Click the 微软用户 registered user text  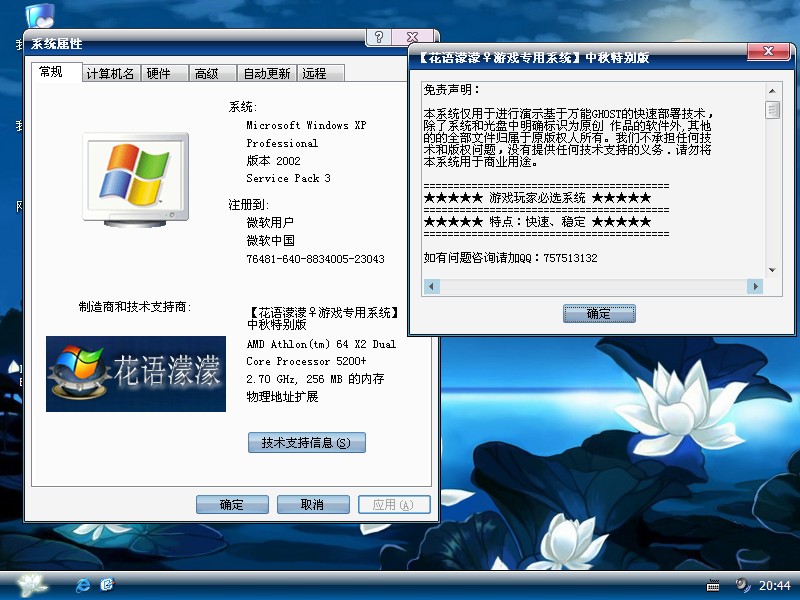pyautogui.click(x=270, y=222)
